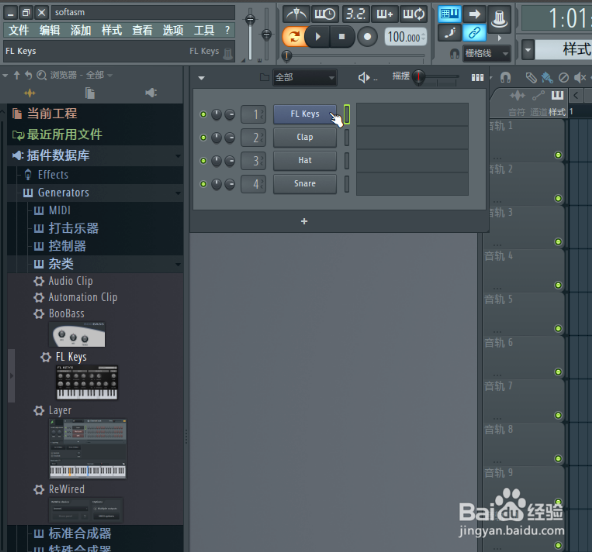Click the Hat channel button
This screenshot has width=592, height=552.
click(305, 160)
